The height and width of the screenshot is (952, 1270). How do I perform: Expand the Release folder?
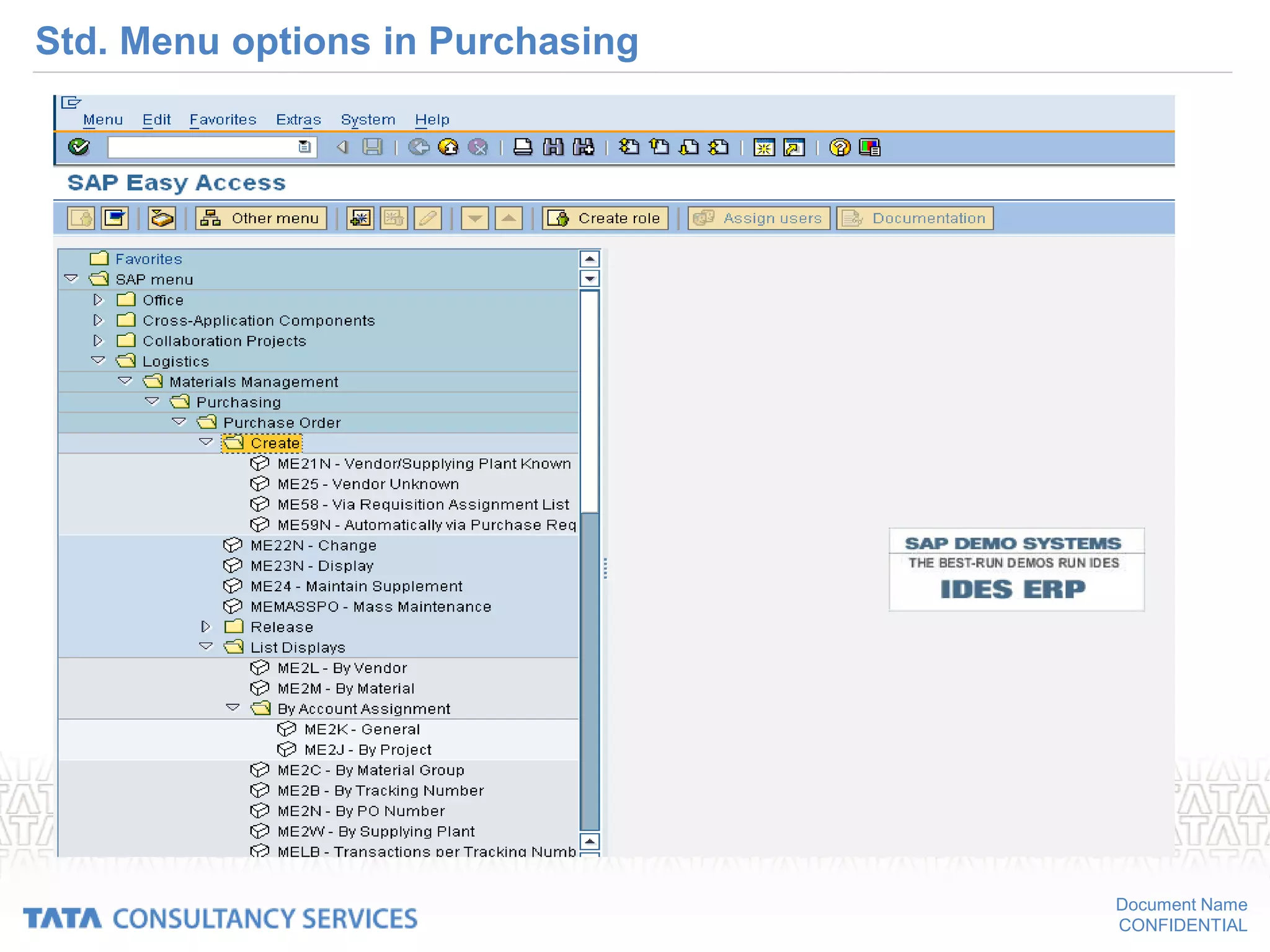coord(206,627)
